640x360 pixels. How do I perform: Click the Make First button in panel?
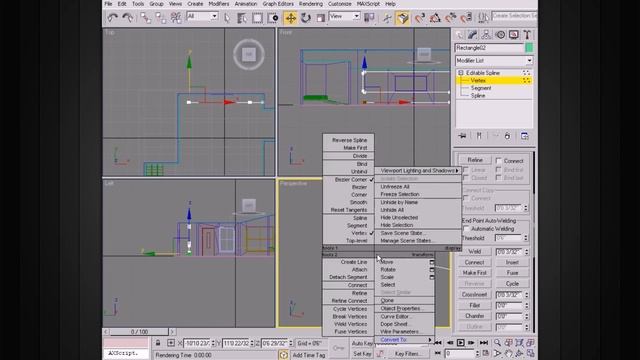click(x=475, y=273)
